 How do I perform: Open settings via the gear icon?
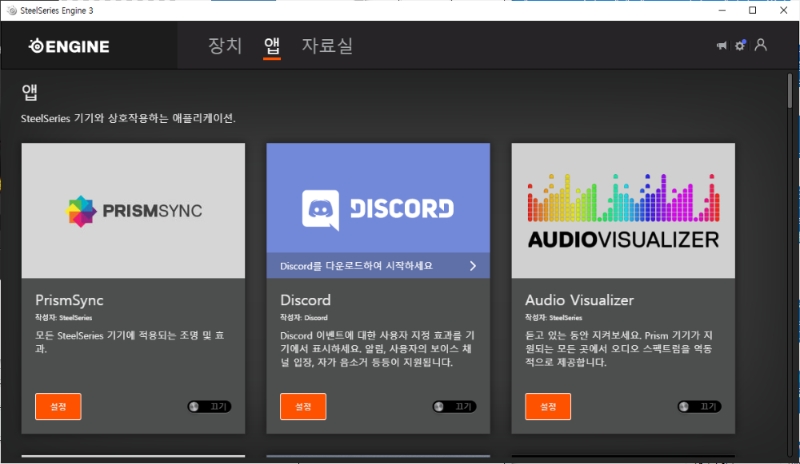tap(740, 45)
